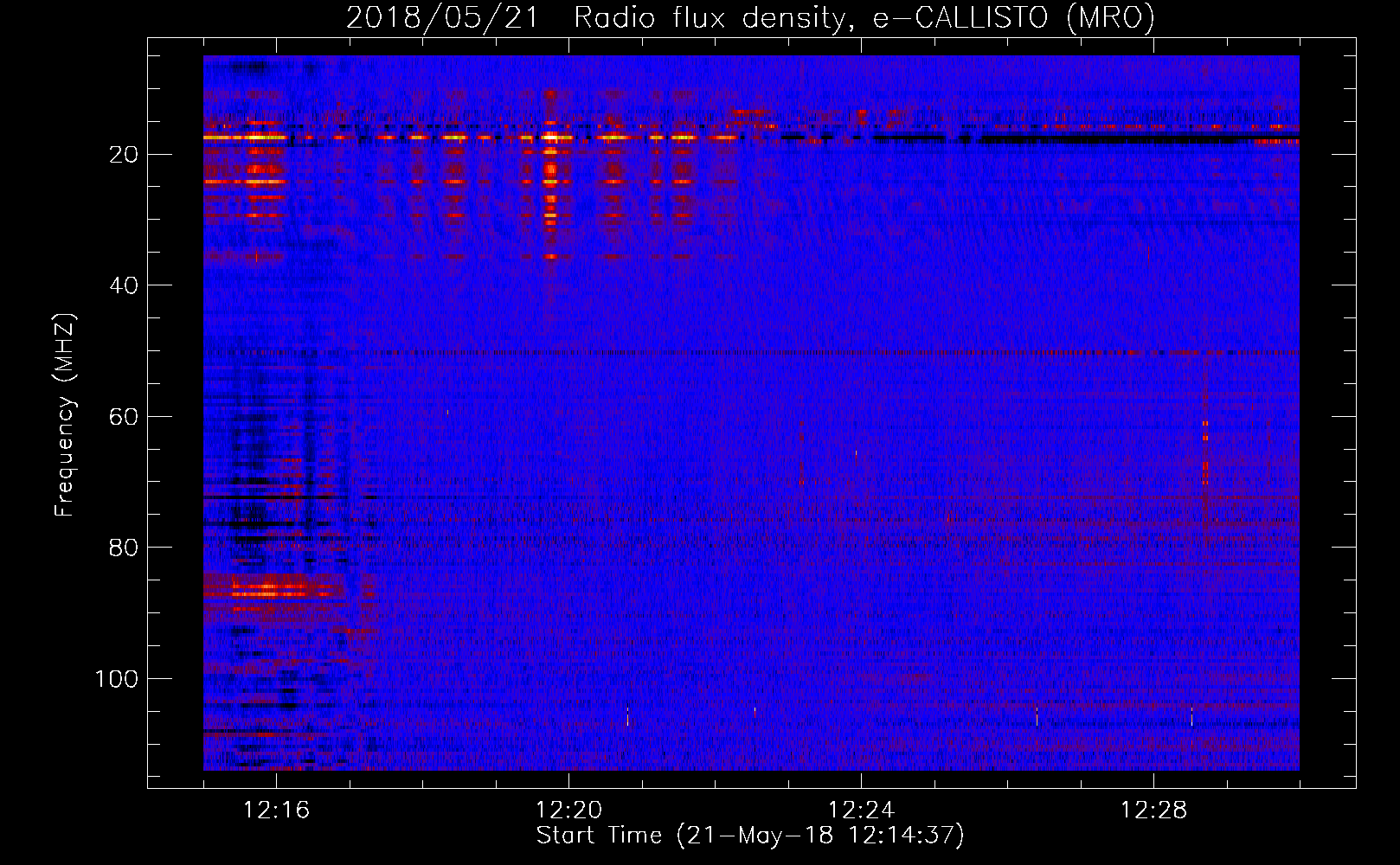Viewport: 1400px width, 865px height.
Task: Click the 20 MHz frequency tick label
Action: (125, 155)
